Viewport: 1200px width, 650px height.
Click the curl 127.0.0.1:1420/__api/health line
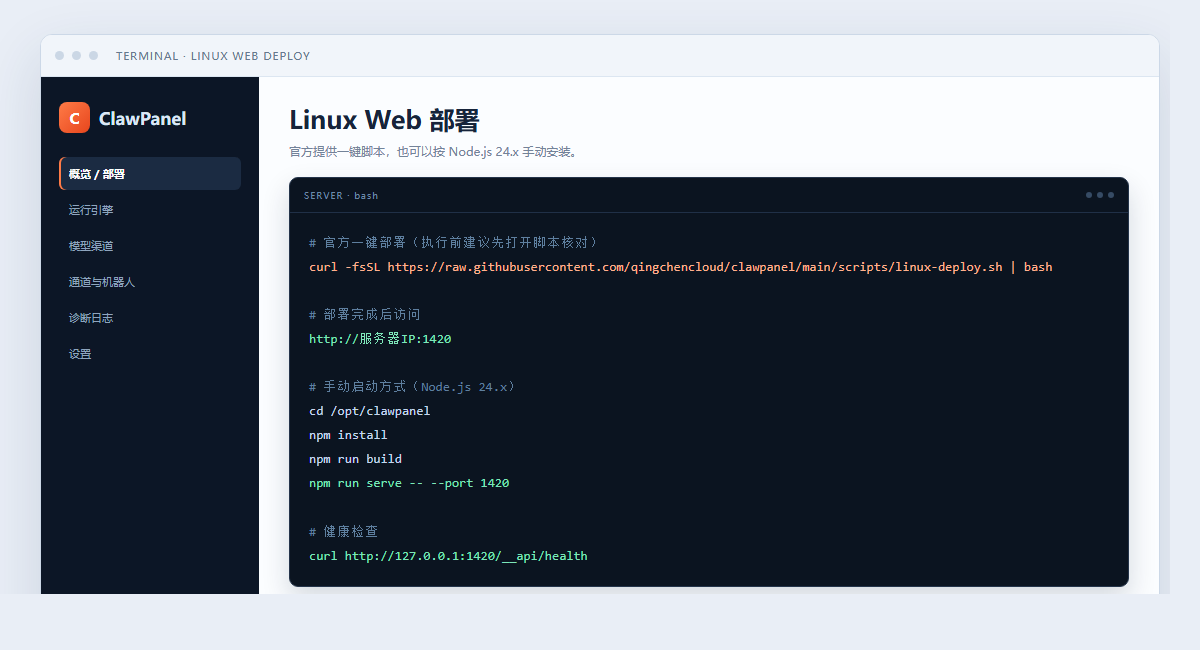pyautogui.click(x=449, y=555)
